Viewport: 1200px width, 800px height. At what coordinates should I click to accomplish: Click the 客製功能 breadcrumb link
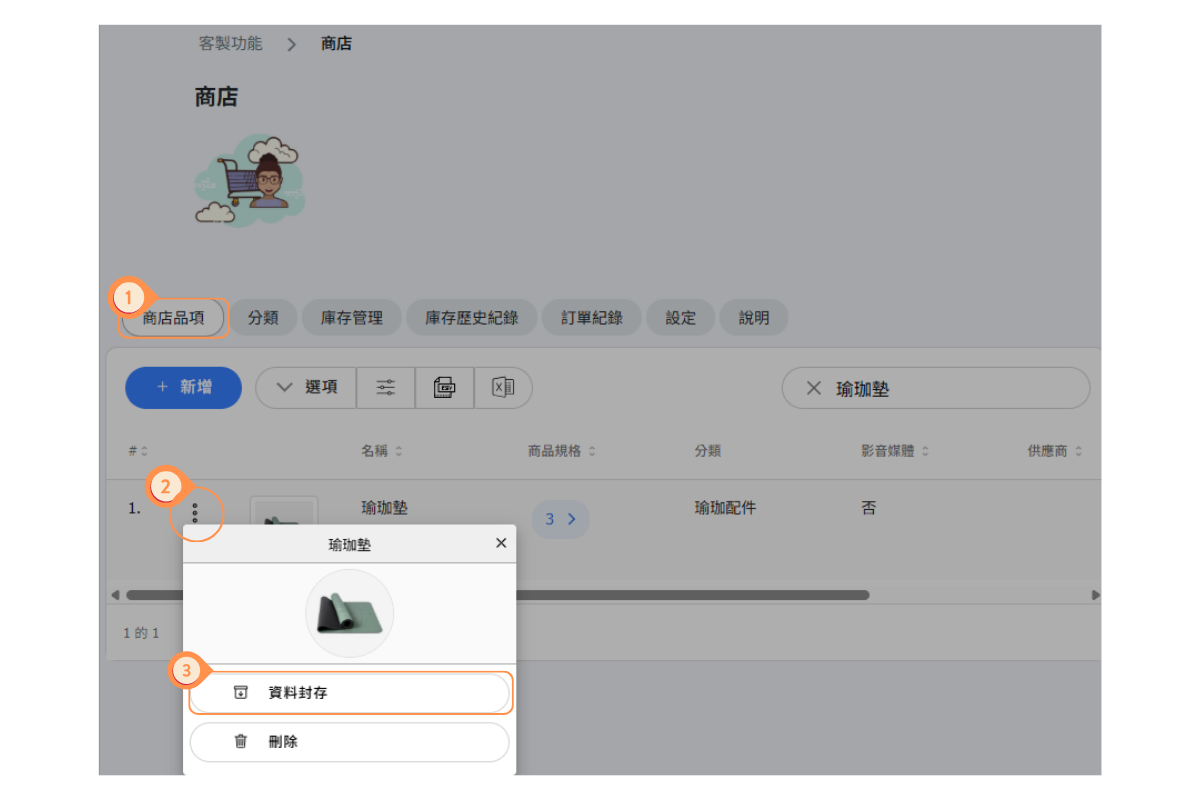230,44
